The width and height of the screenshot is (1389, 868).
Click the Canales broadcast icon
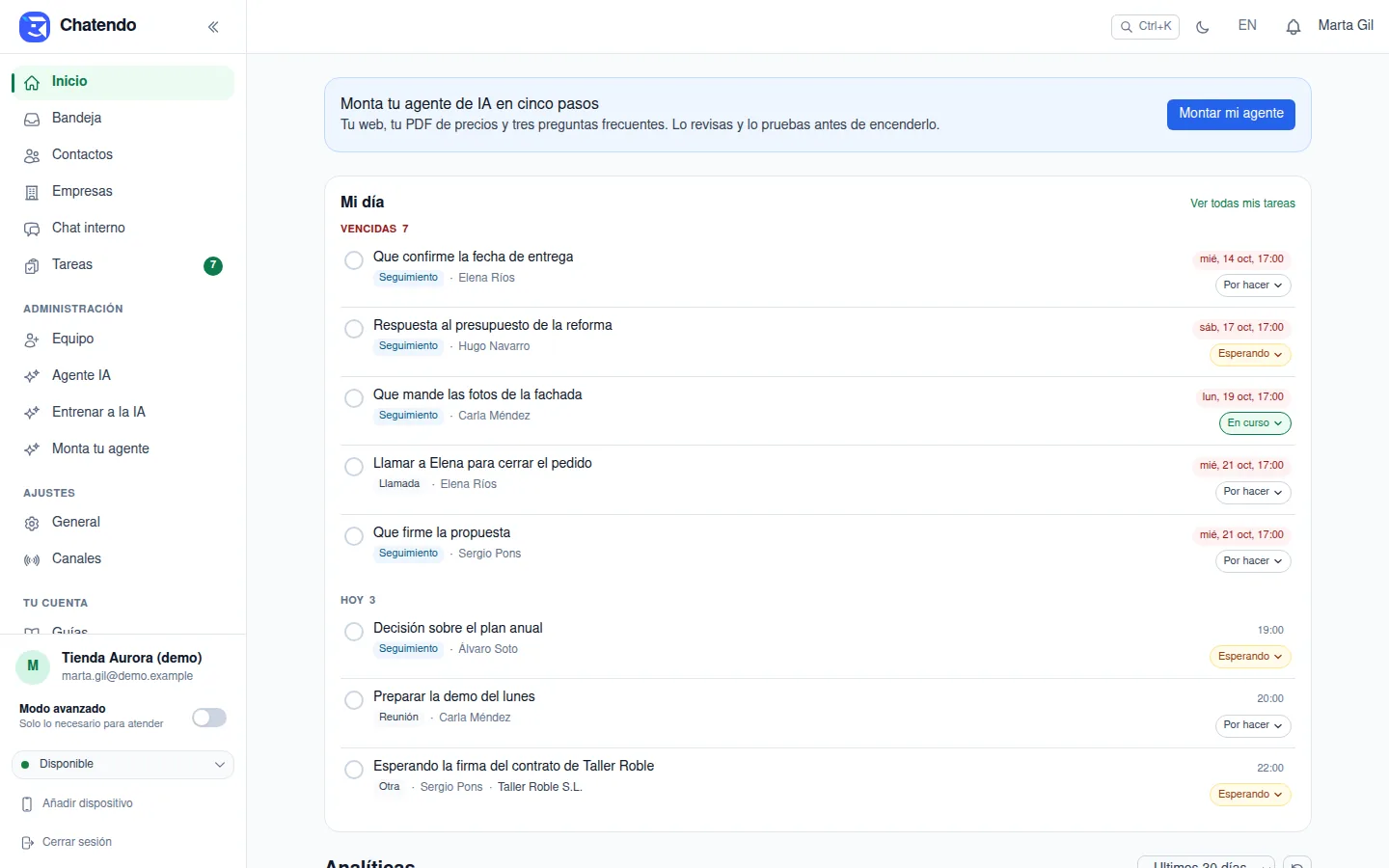pos(32,559)
